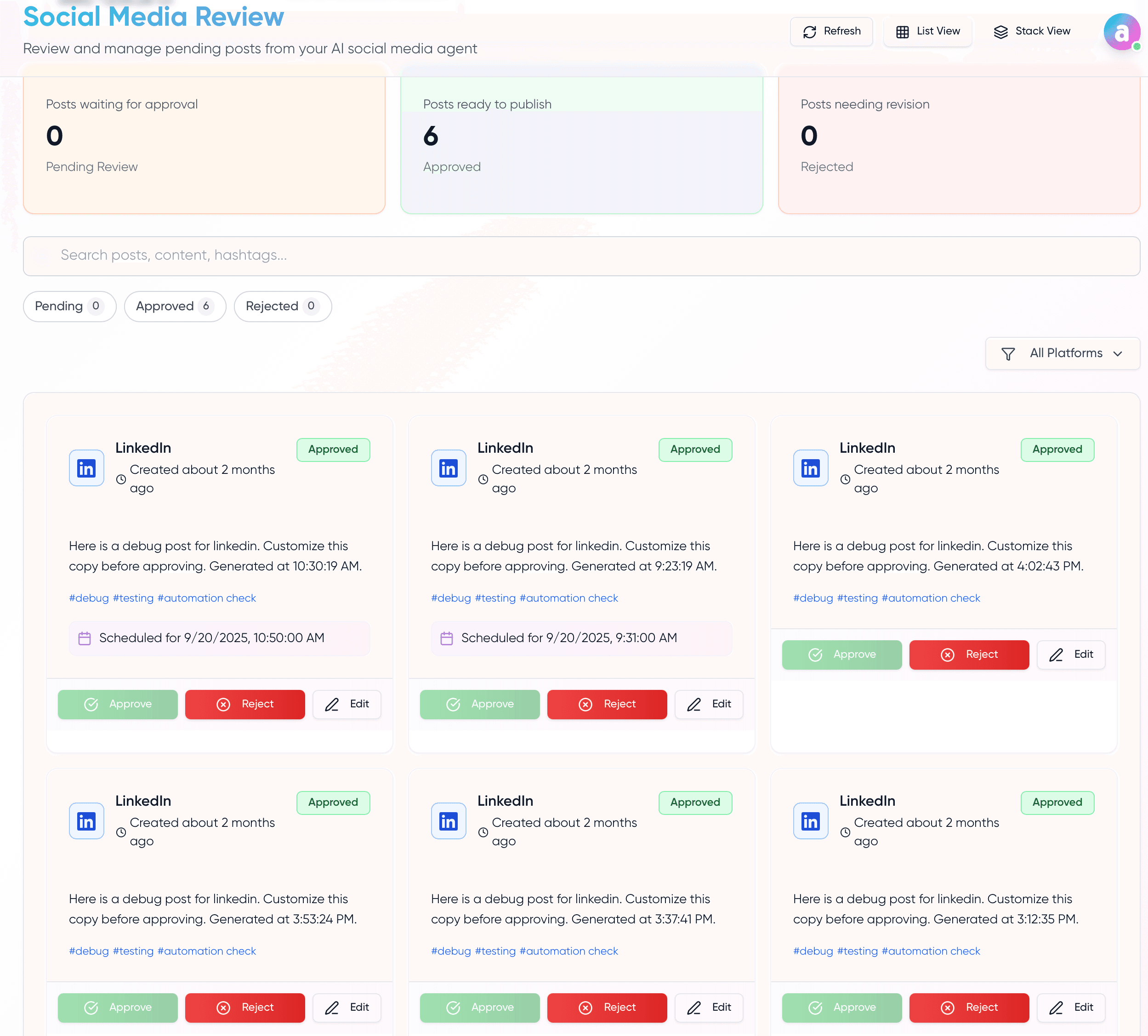The image size is (1148, 1036).
Task: Toggle the Approved 6 filter pill
Action: pos(175,306)
